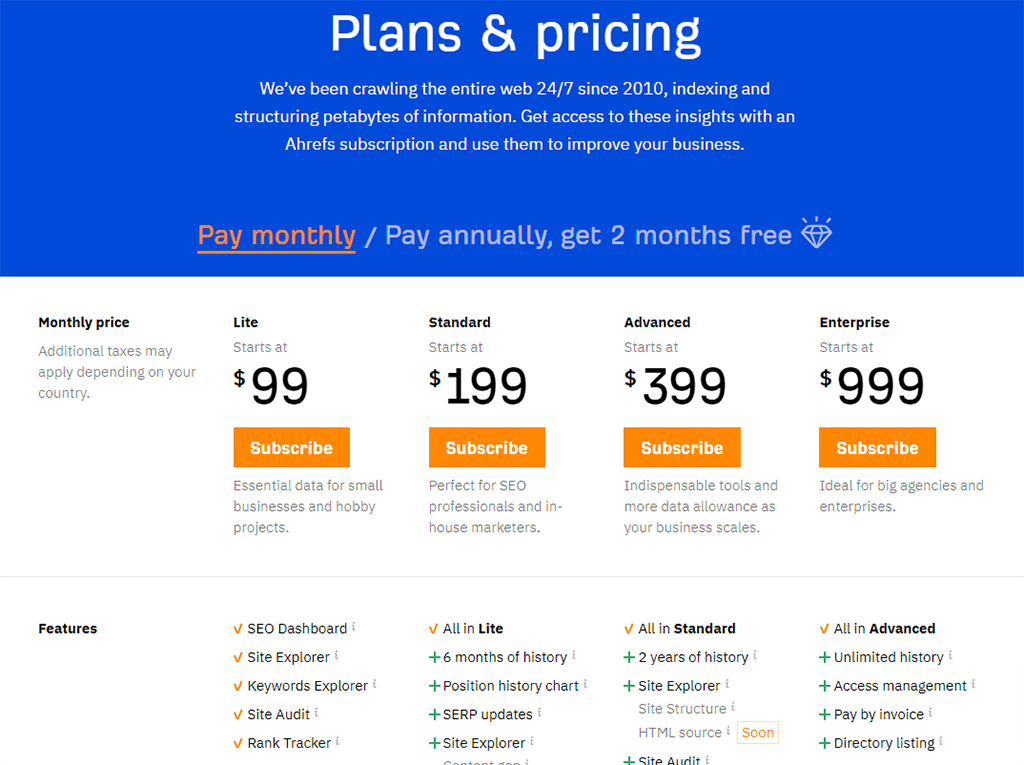Screen dimensions: 1024x765
Task: Click info icon beside Keywords Explorer
Action: pos(375,683)
